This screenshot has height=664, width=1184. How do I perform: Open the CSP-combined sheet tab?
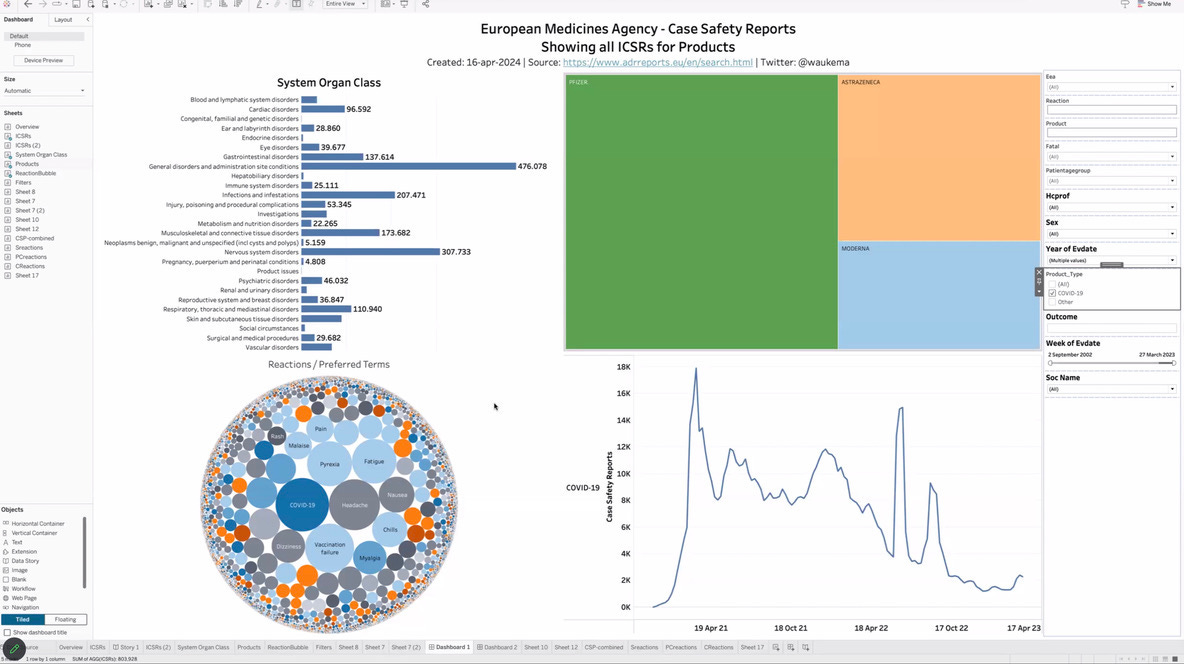[604, 647]
